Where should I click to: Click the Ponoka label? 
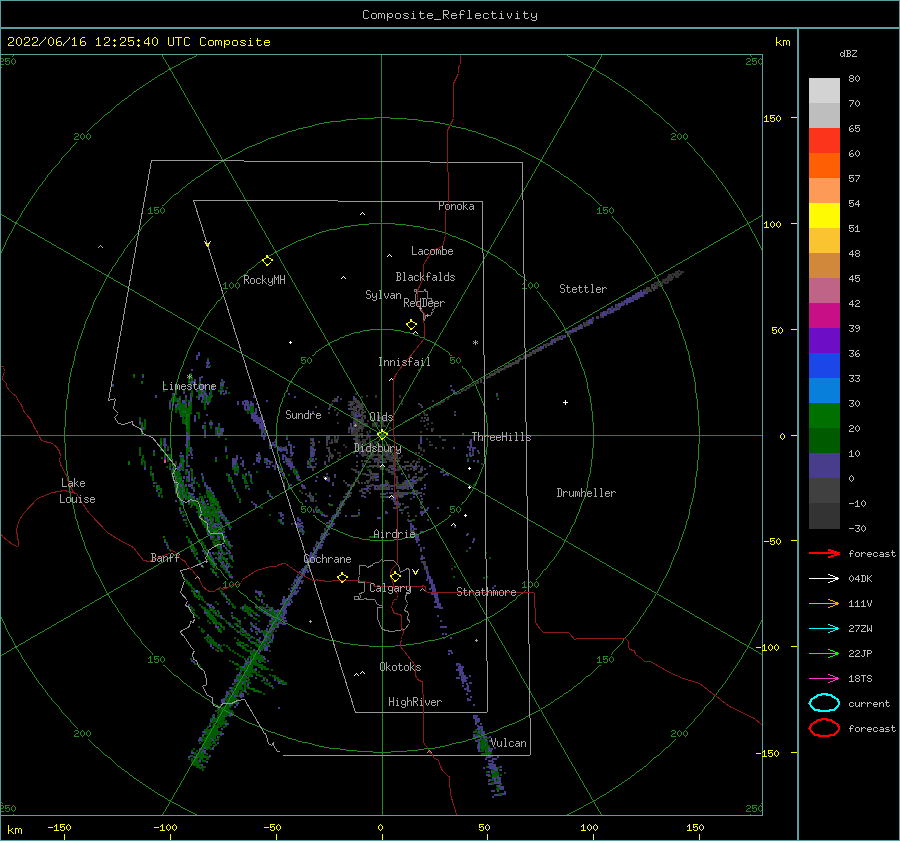tap(456, 206)
